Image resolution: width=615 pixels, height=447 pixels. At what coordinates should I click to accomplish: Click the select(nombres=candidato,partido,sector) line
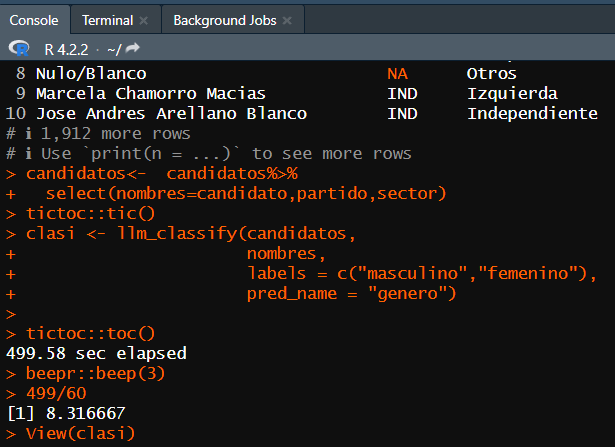coord(246,193)
